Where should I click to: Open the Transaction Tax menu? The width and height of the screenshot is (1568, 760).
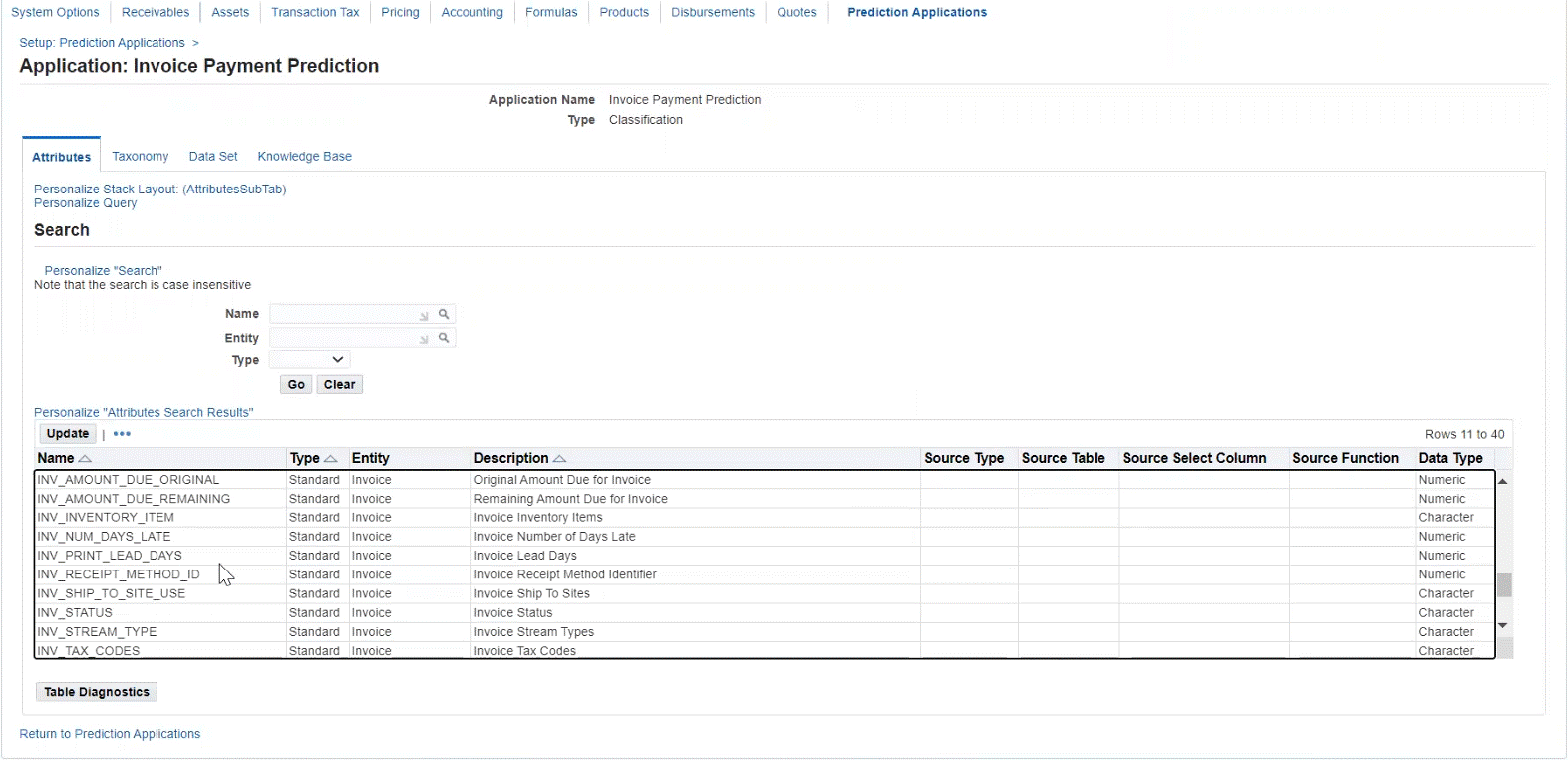click(315, 12)
